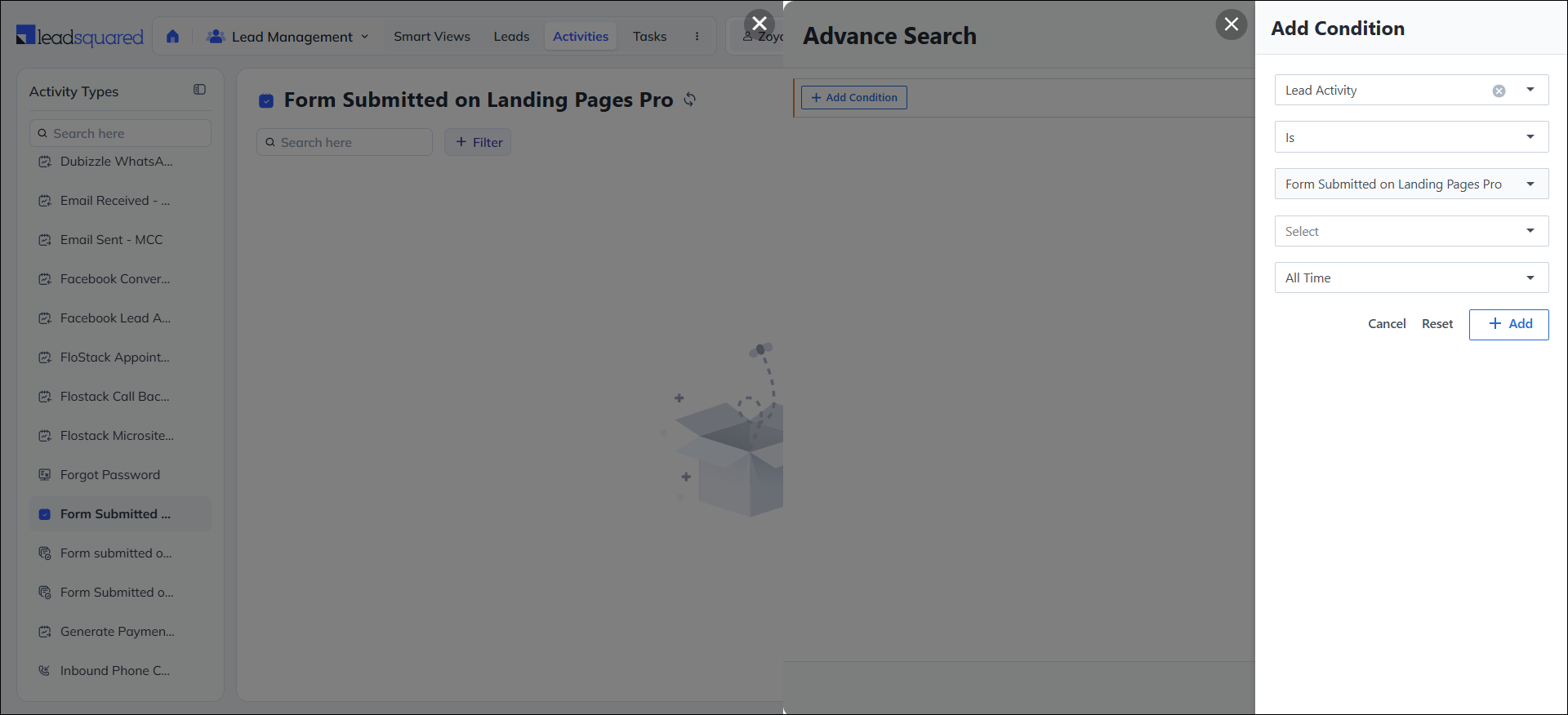Refresh the Form Submitted activity list

tap(690, 100)
